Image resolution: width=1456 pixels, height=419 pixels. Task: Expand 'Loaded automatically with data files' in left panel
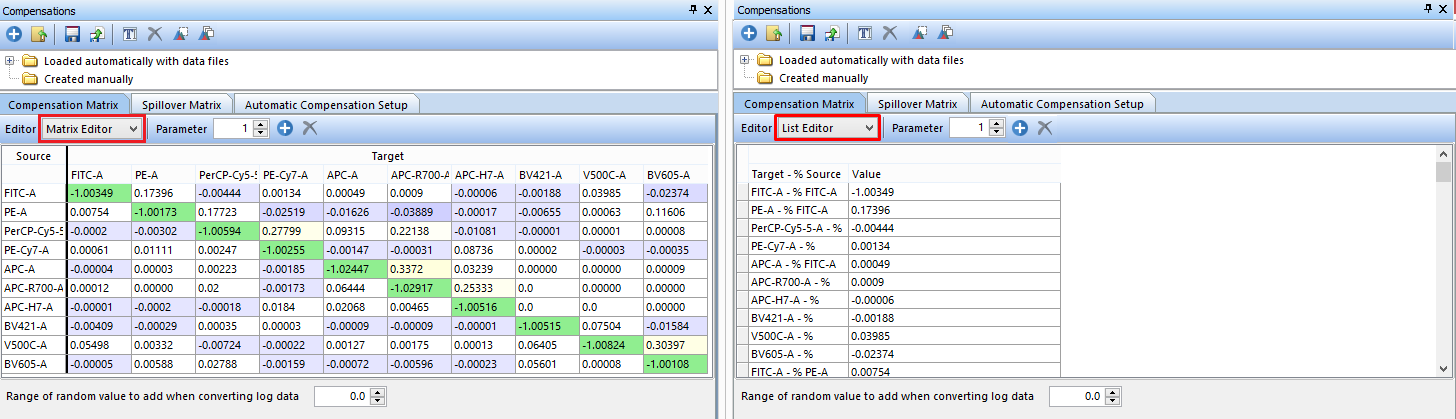coord(10,61)
